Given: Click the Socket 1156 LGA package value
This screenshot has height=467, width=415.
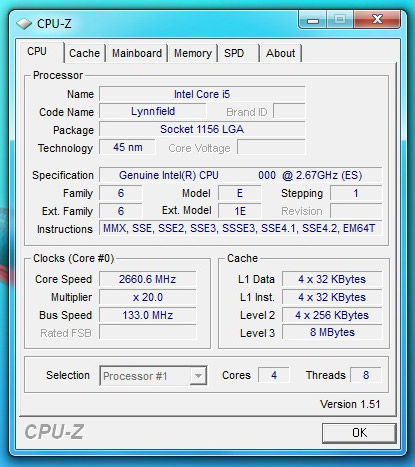Looking at the screenshot, I should point(202,129).
